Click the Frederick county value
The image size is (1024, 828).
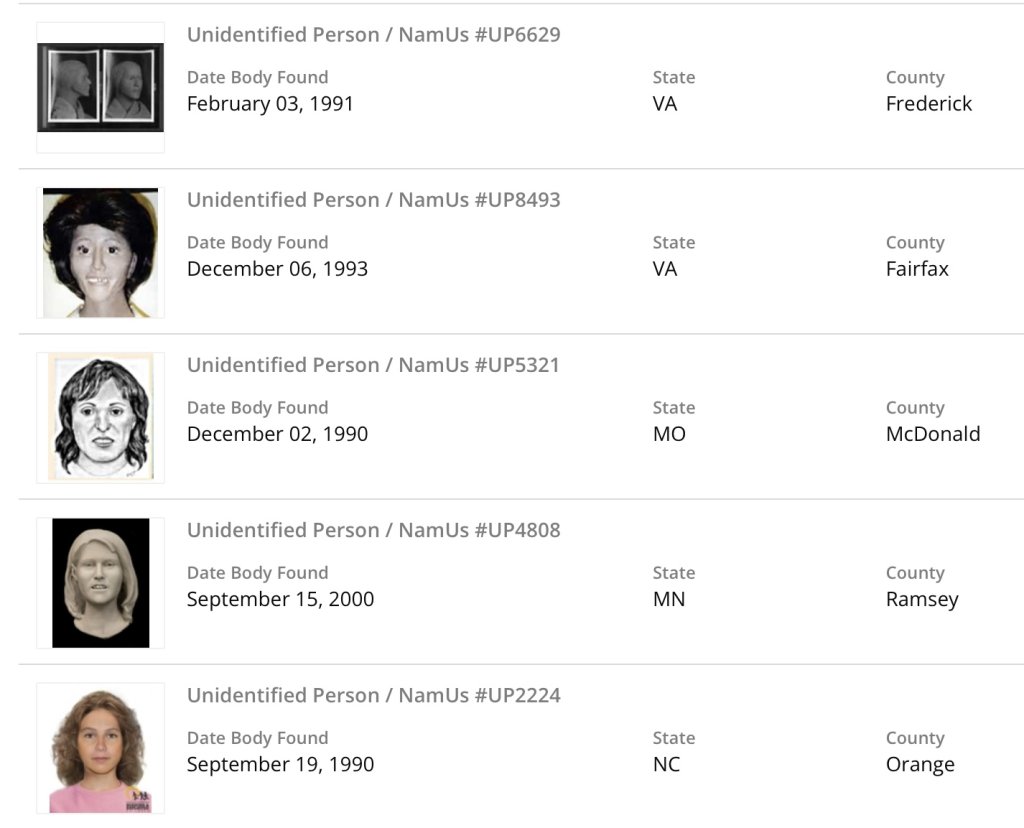coord(928,104)
